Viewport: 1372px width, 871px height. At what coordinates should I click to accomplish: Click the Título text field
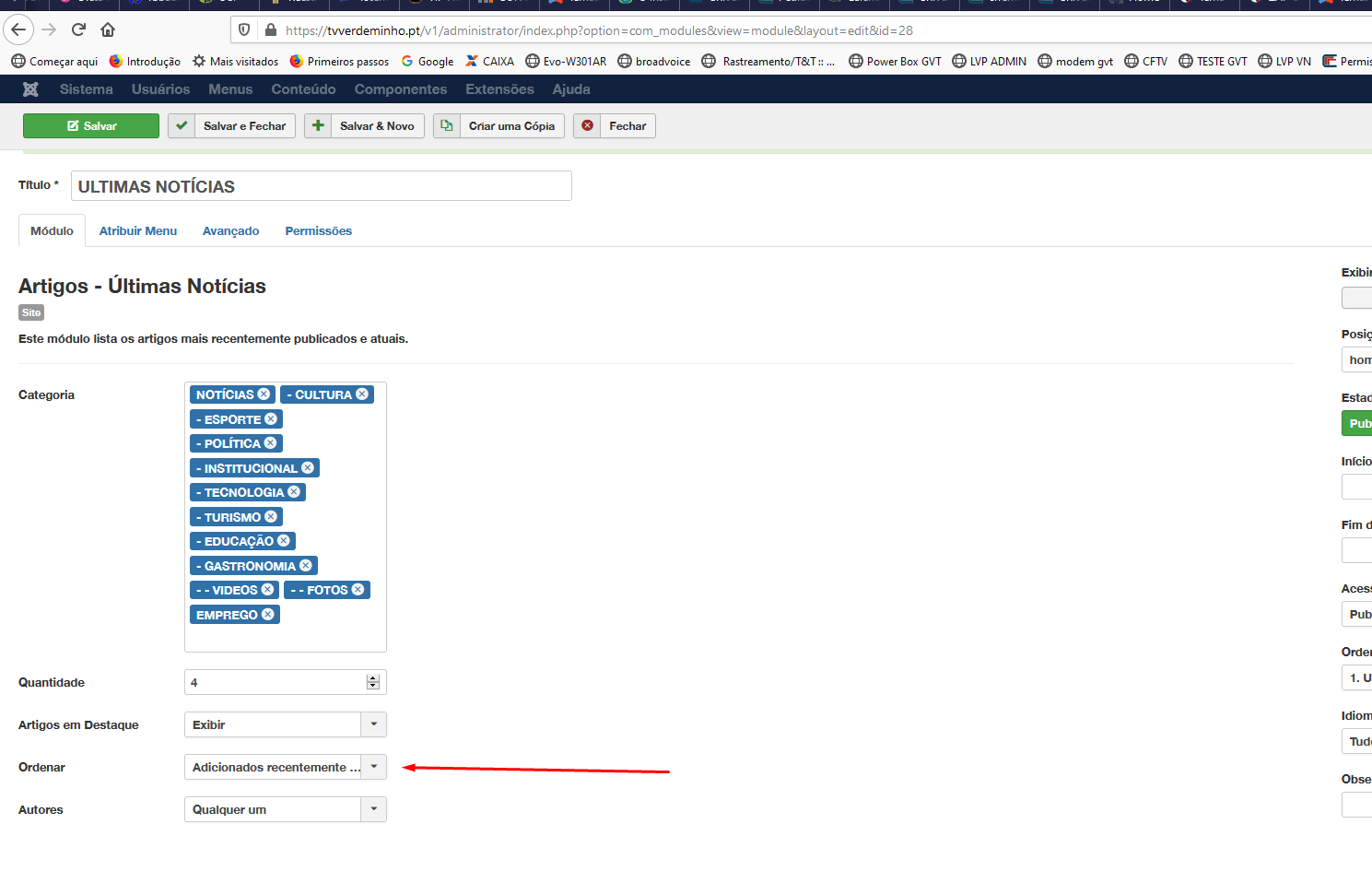click(322, 186)
